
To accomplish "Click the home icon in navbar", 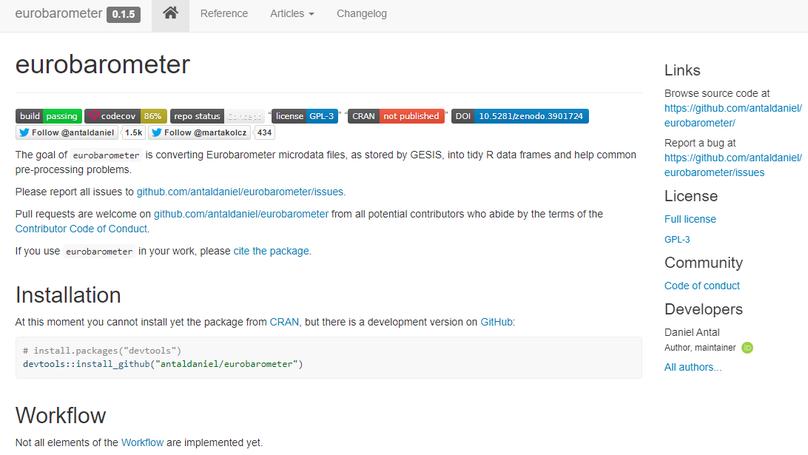I will [170, 14].
